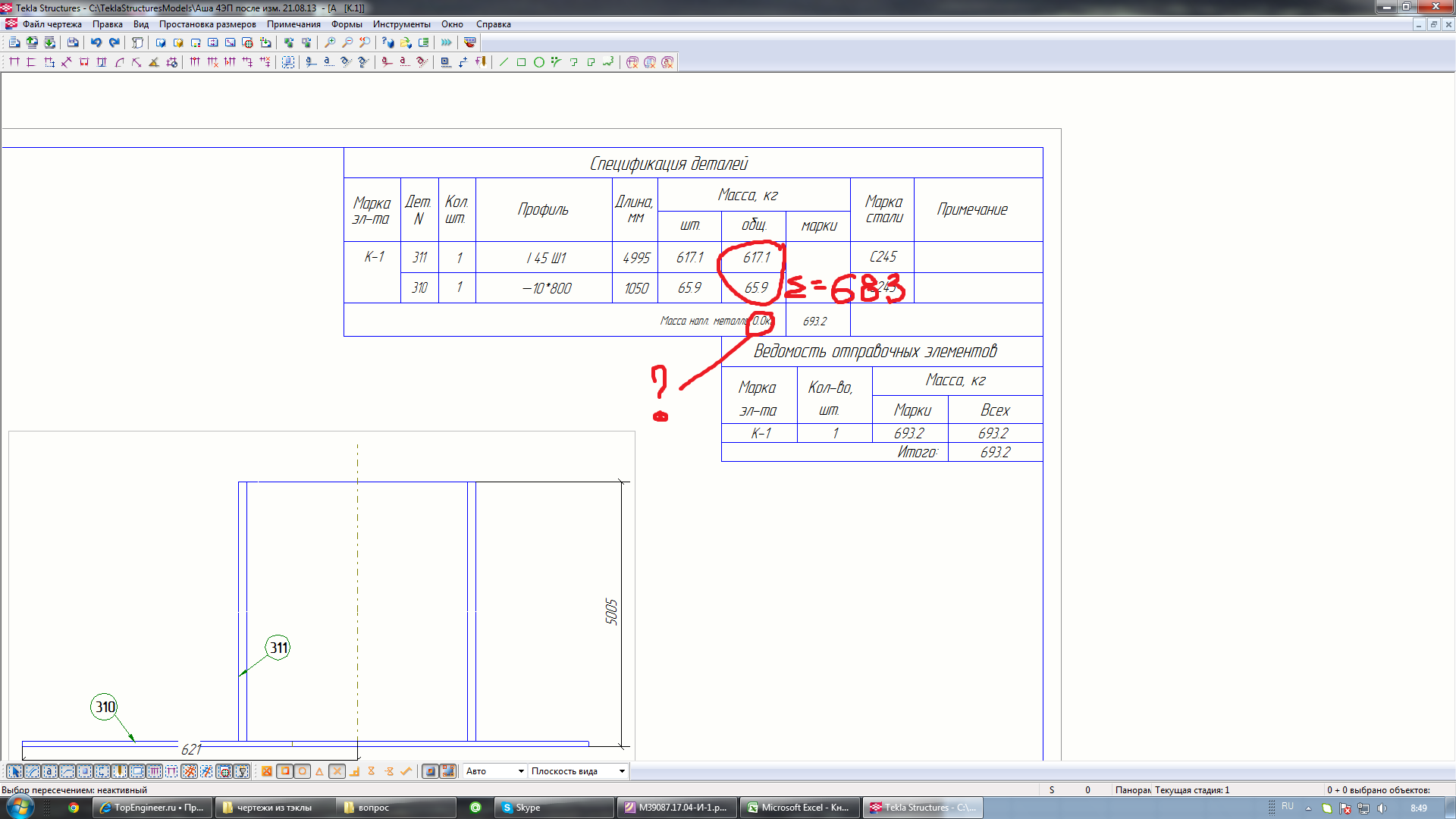Toggle snap to center points switch
Image resolution: width=1456 pixels, height=819 pixels.
302,771
